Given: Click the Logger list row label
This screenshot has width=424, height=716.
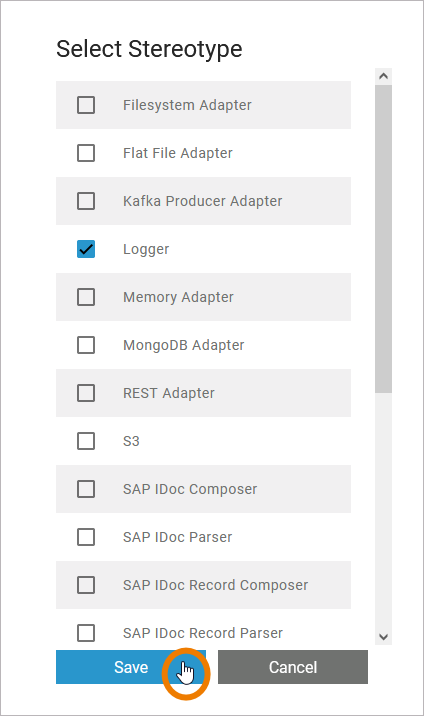Looking at the screenshot, I should coord(146,249).
